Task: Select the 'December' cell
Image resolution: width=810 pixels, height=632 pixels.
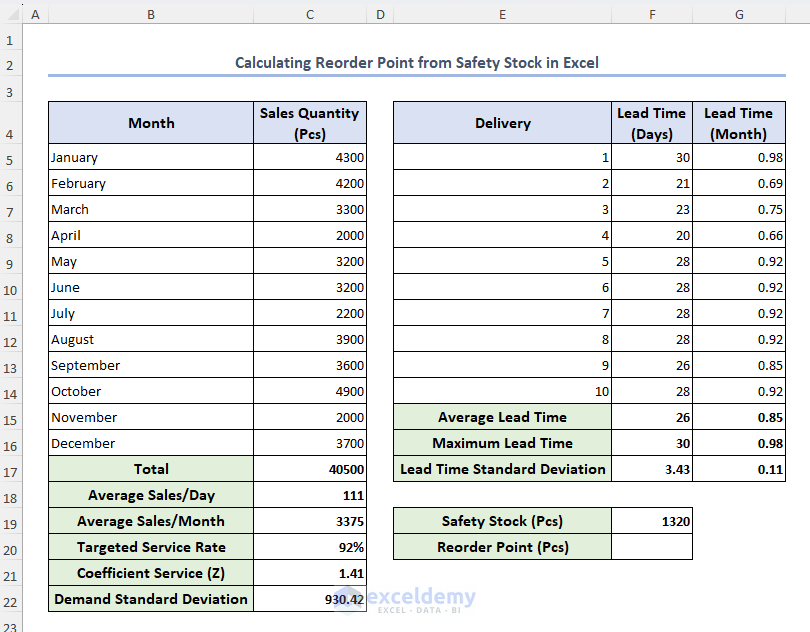Action: coord(151,443)
